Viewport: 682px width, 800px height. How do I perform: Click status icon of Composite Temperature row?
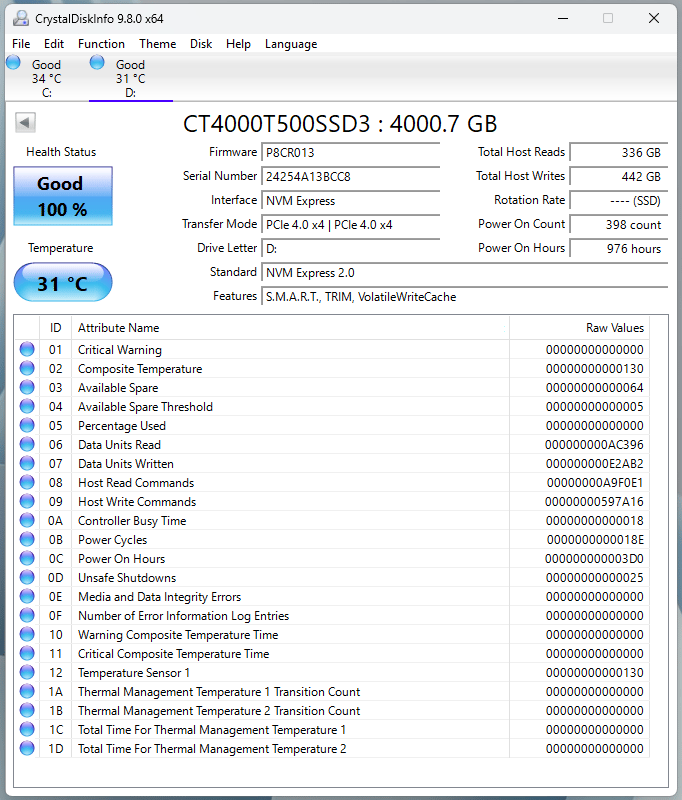[x=27, y=368]
